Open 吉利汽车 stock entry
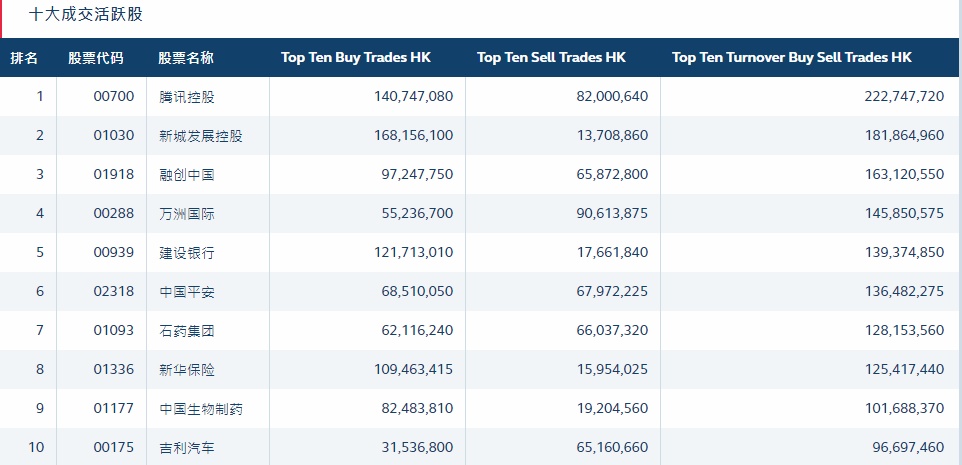 point(186,448)
